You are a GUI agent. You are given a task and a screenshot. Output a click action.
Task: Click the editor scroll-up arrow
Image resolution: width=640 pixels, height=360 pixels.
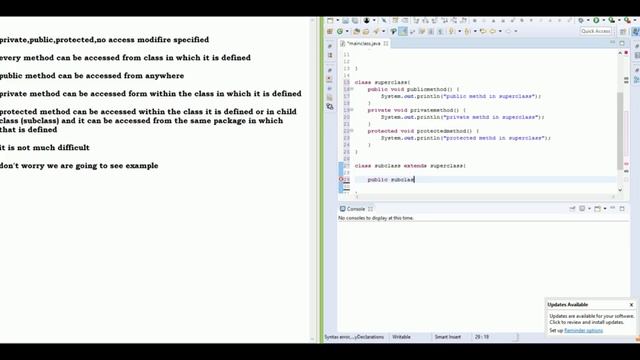point(620,53)
